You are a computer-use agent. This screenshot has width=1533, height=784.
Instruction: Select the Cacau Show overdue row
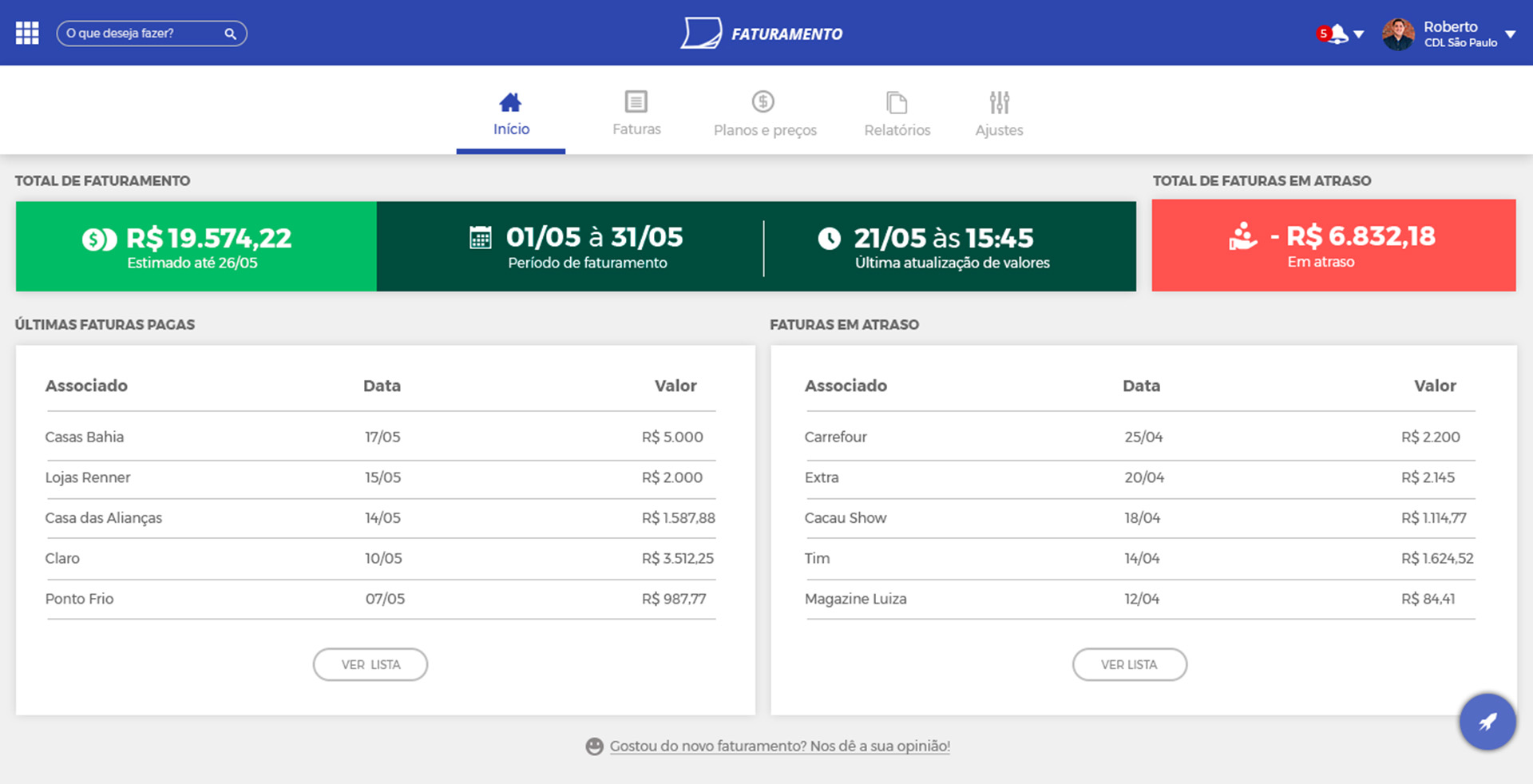click(1140, 518)
